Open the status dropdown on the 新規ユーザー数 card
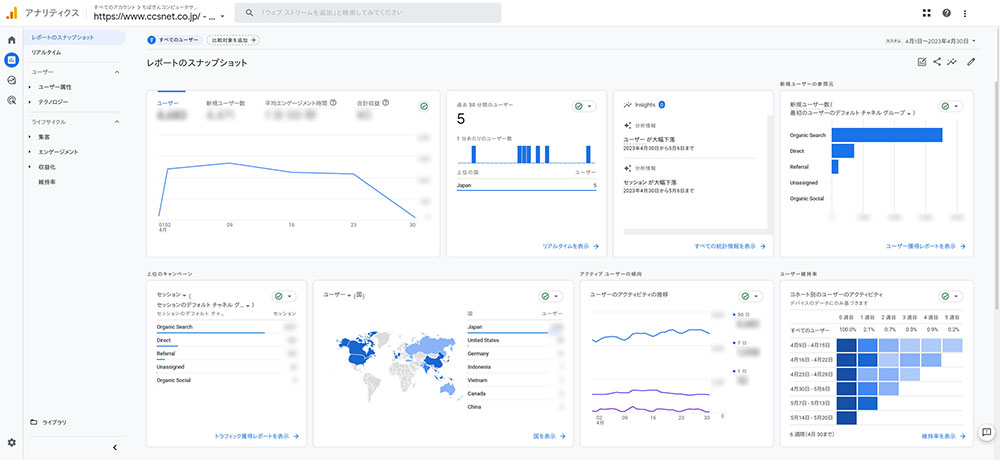The height and width of the screenshot is (460, 1000). 950,107
